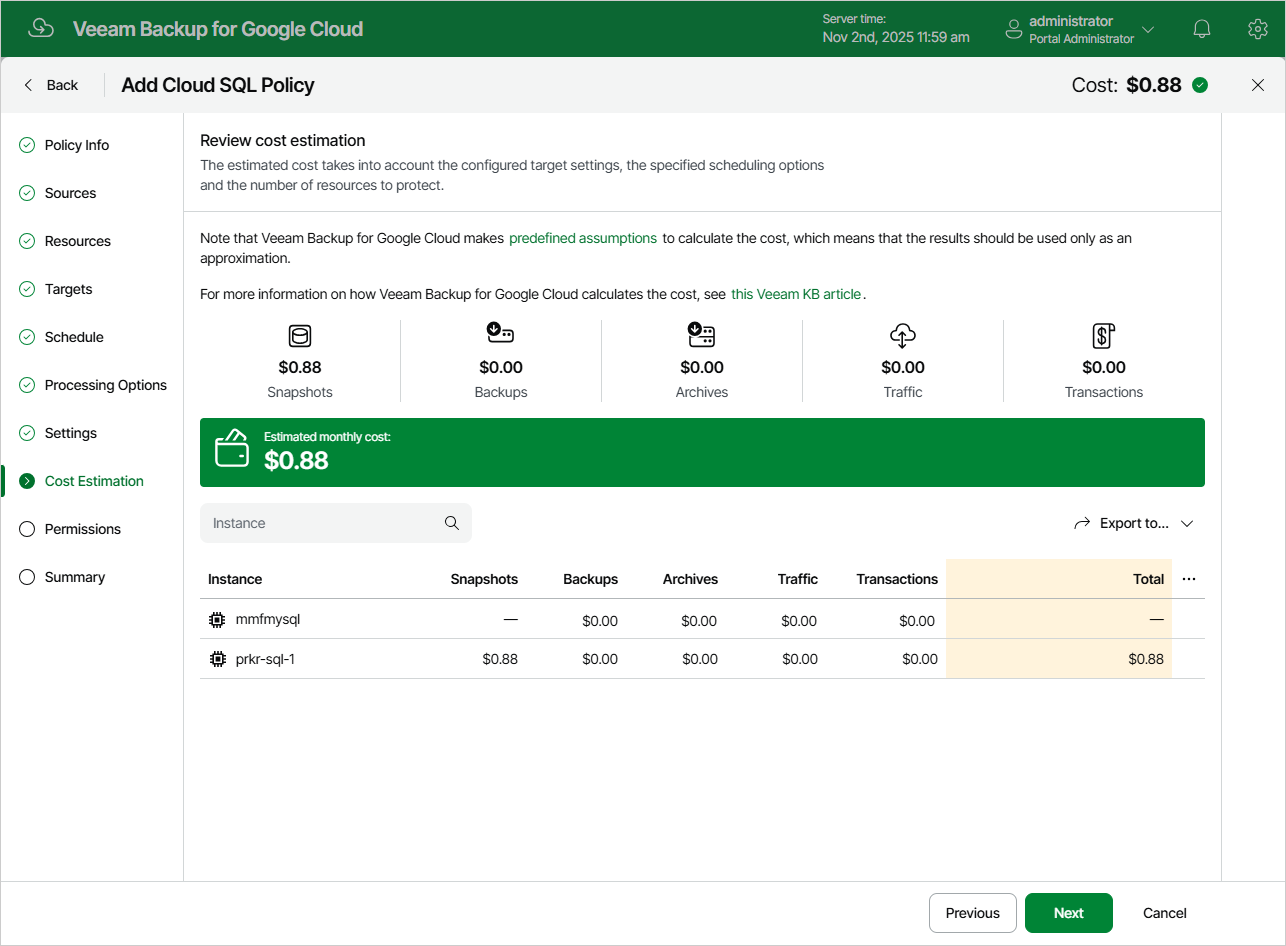Sort by the Instance column header
Viewport: 1286px width, 946px height.
[x=235, y=579]
